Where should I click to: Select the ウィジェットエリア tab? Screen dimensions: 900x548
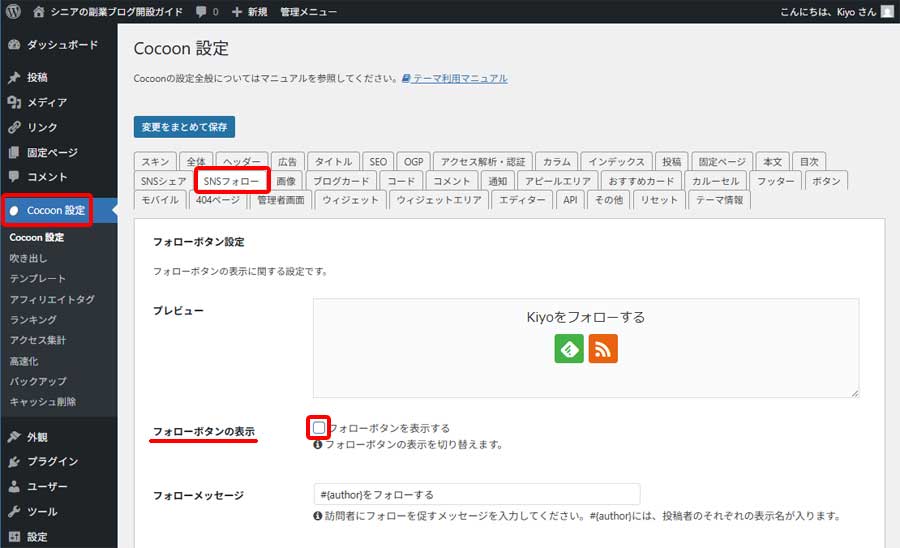439,200
